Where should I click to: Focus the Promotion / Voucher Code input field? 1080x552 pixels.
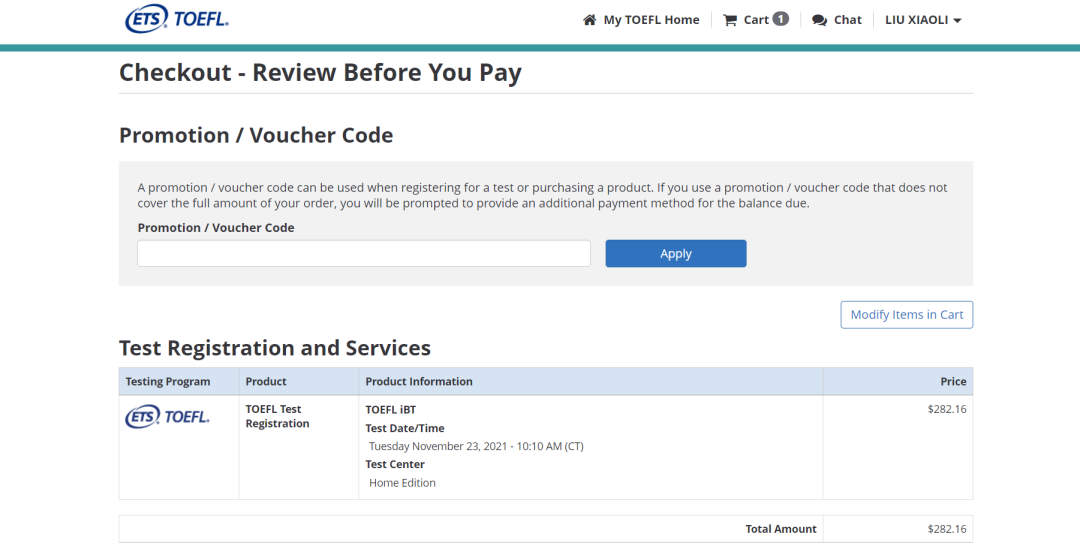364,254
